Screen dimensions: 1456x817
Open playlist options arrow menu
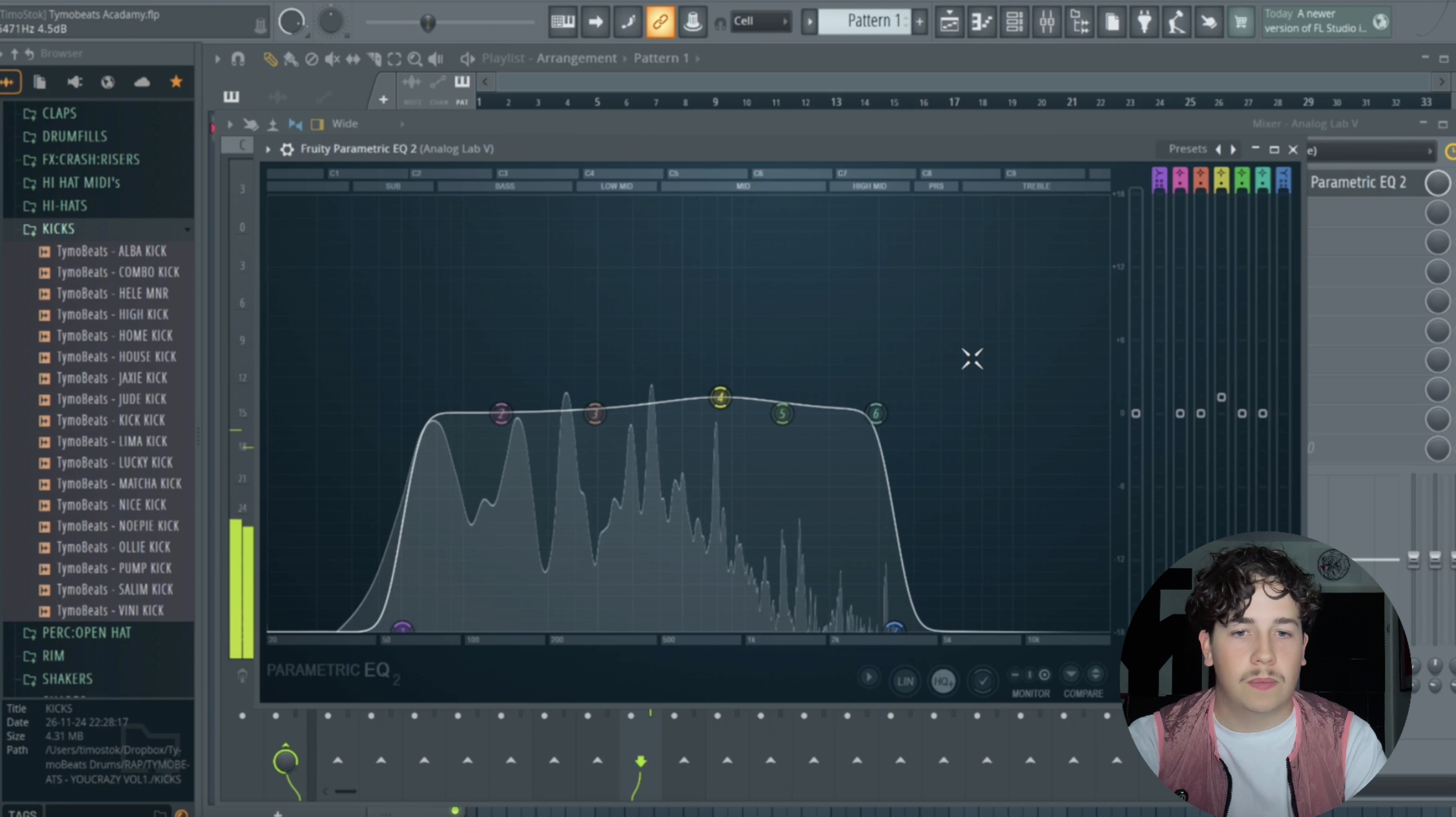click(217, 59)
